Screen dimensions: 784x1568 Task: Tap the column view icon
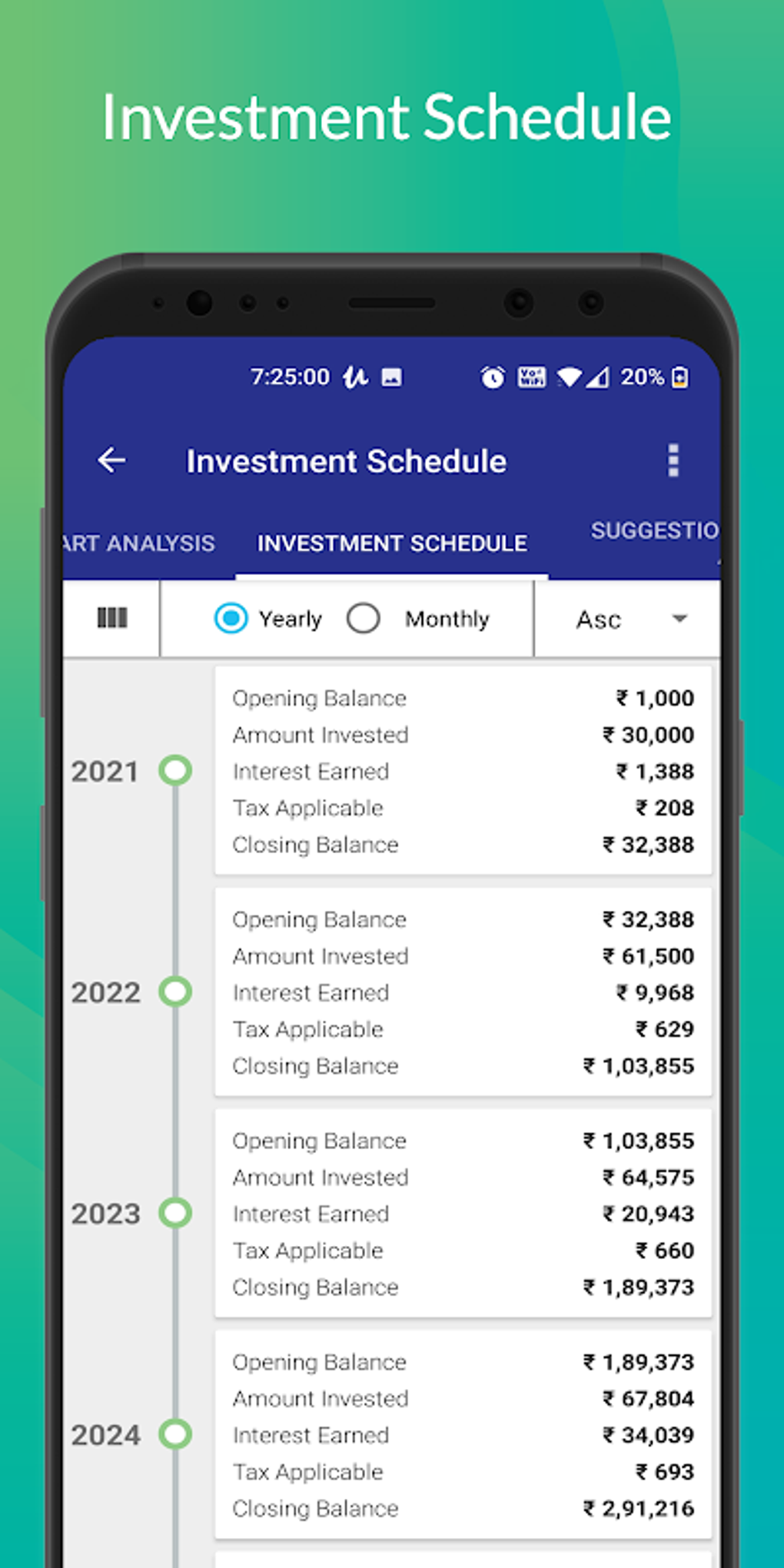point(112,618)
